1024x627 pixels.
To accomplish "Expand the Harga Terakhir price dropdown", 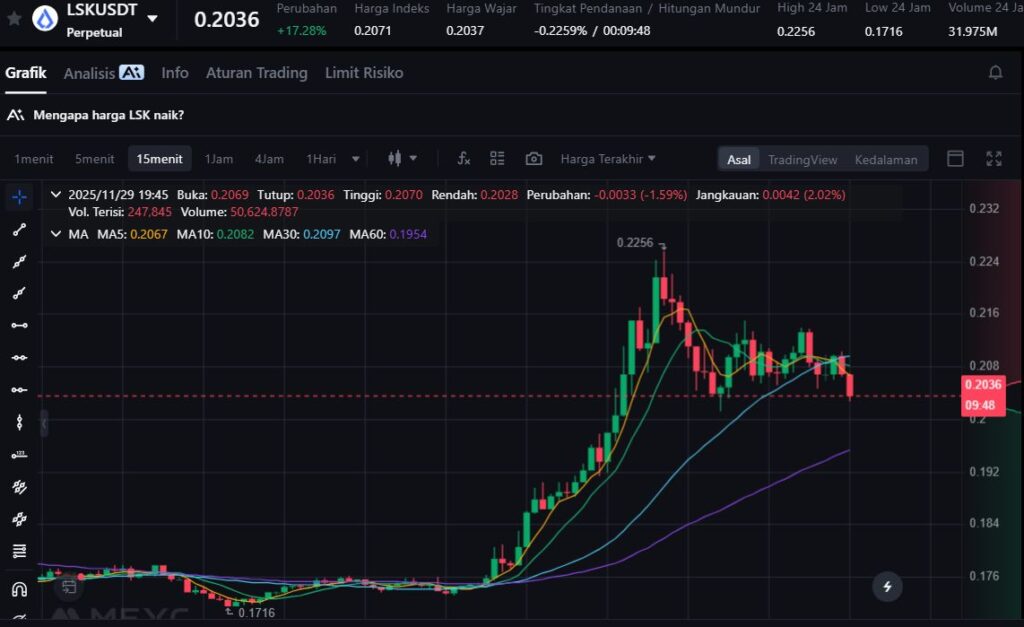I will [608, 159].
